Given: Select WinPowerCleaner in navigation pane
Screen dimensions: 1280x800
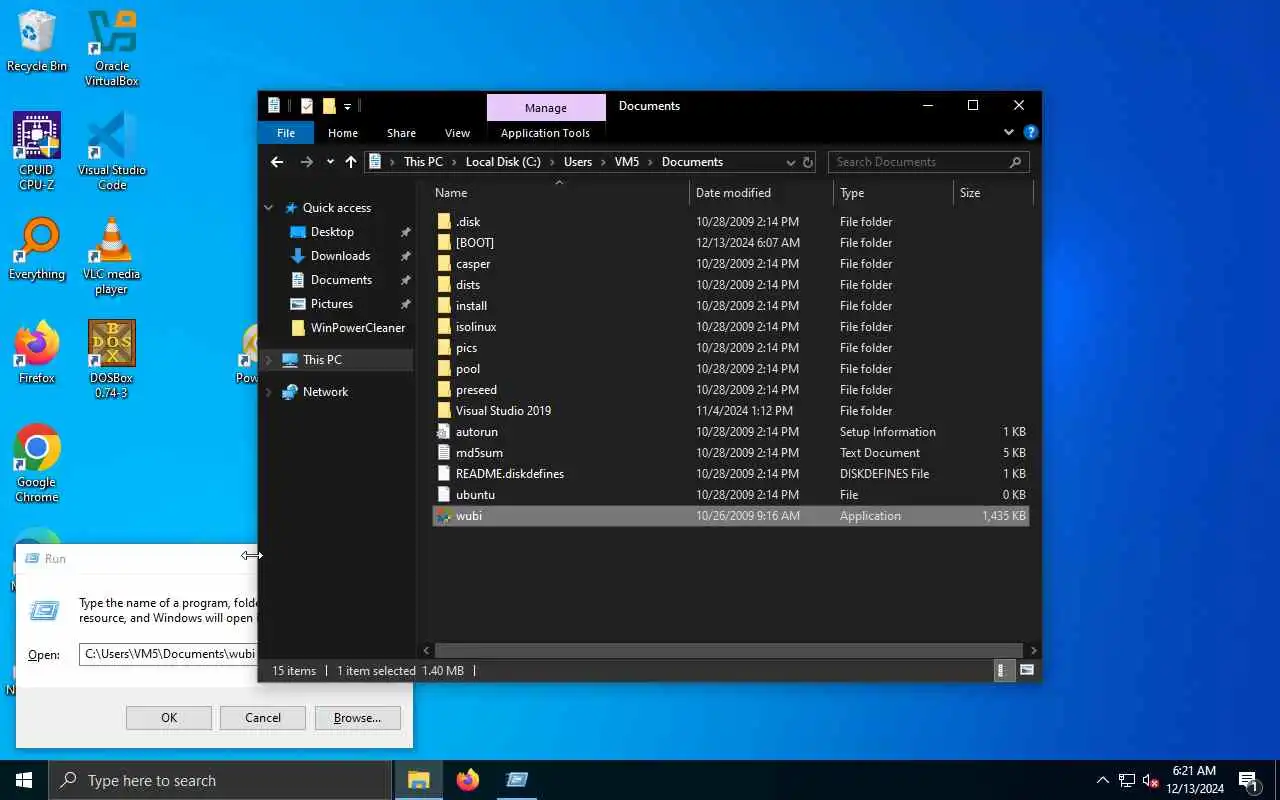Looking at the screenshot, I should click(x=357, y=328).
